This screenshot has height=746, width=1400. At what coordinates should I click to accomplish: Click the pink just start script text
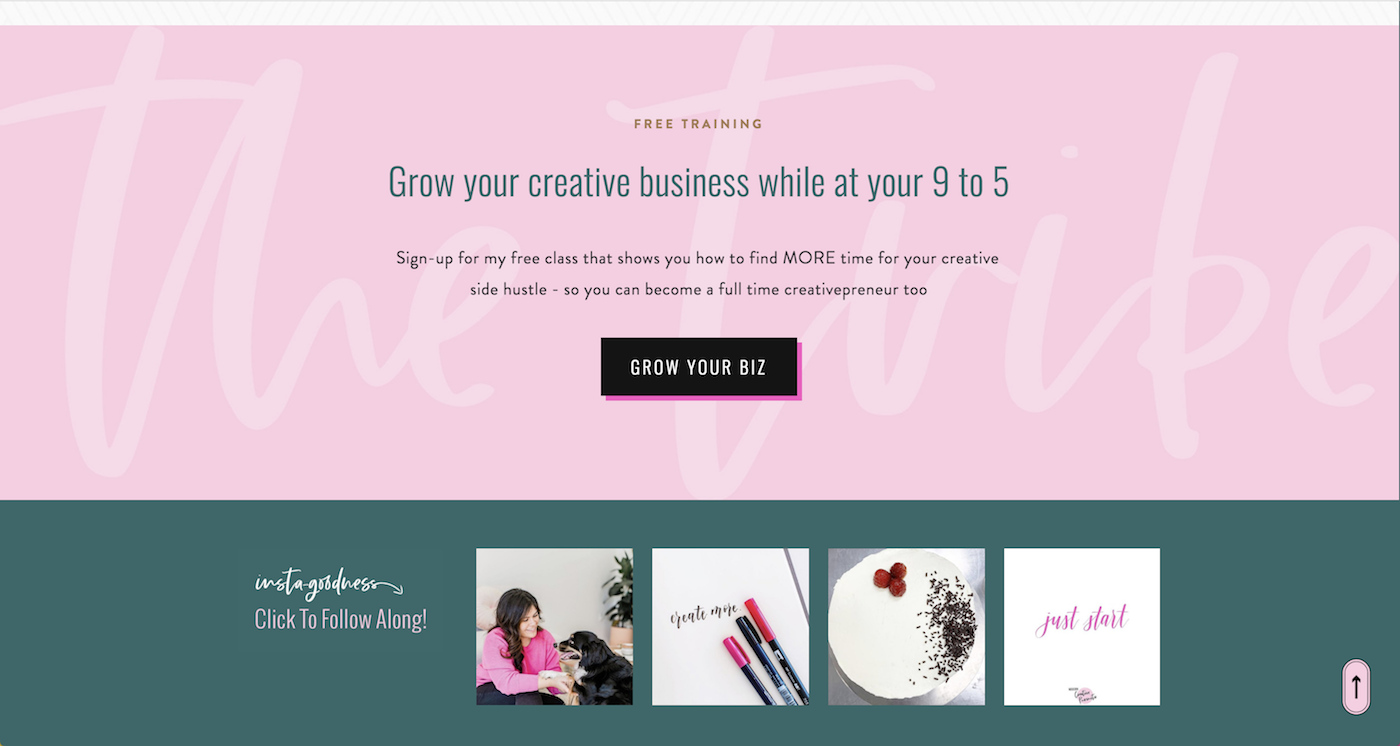coord(1082,619)
